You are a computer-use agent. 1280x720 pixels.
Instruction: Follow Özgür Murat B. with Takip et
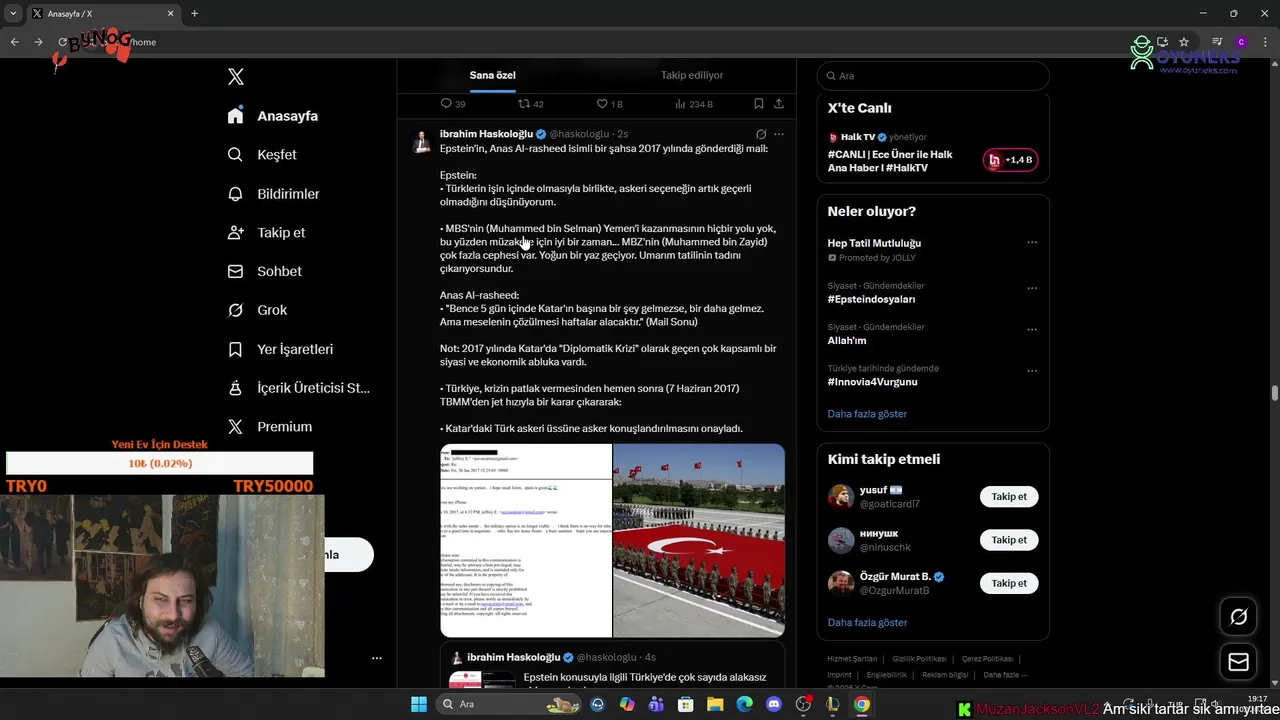coord(1009,583)
